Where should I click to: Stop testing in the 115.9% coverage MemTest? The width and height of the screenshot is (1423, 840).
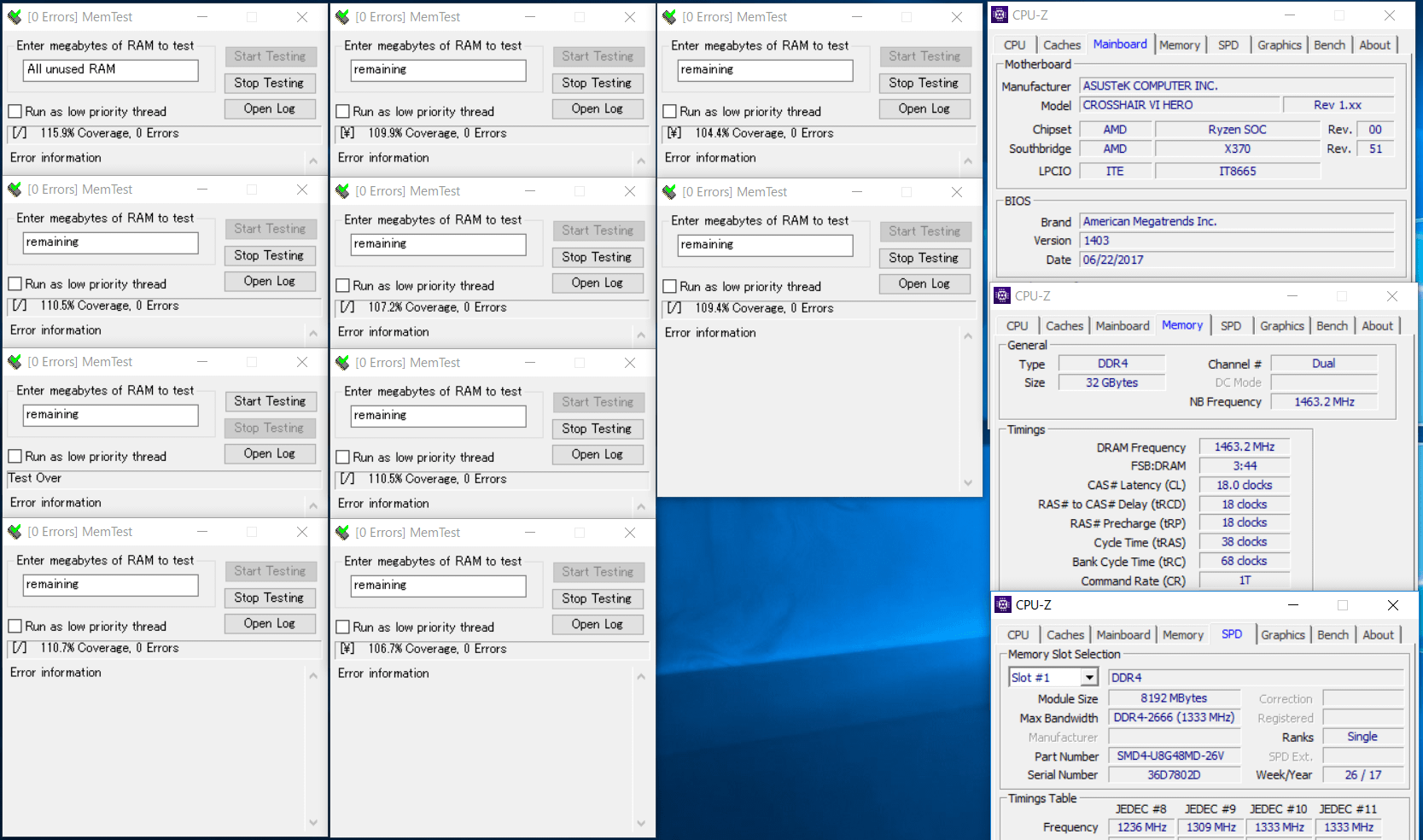(270, 83)
